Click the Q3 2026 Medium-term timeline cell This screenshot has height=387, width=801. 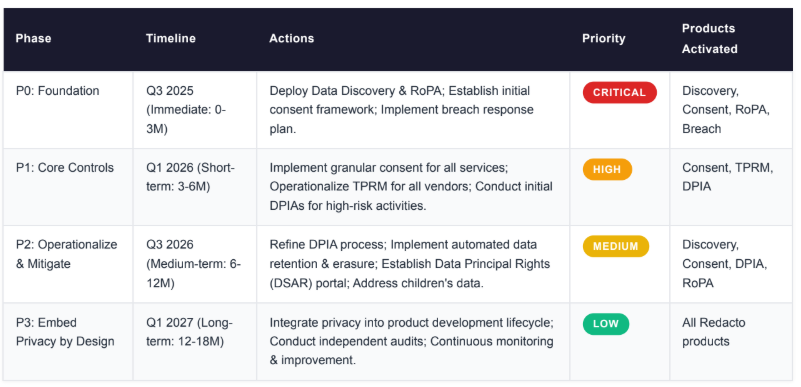[x=195, y=264]
